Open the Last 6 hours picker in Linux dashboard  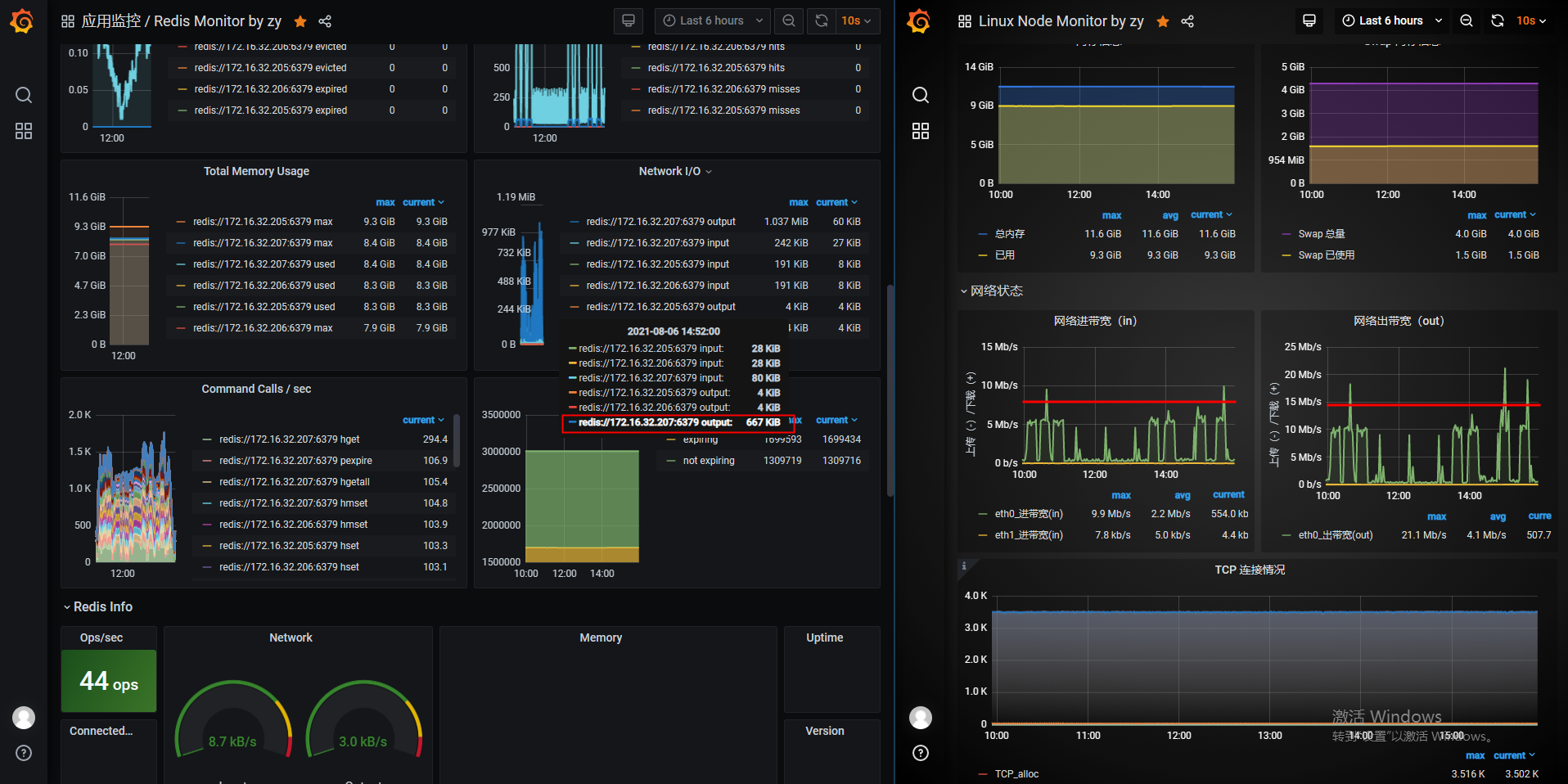pyautogui.click(x=1391, y=21)
